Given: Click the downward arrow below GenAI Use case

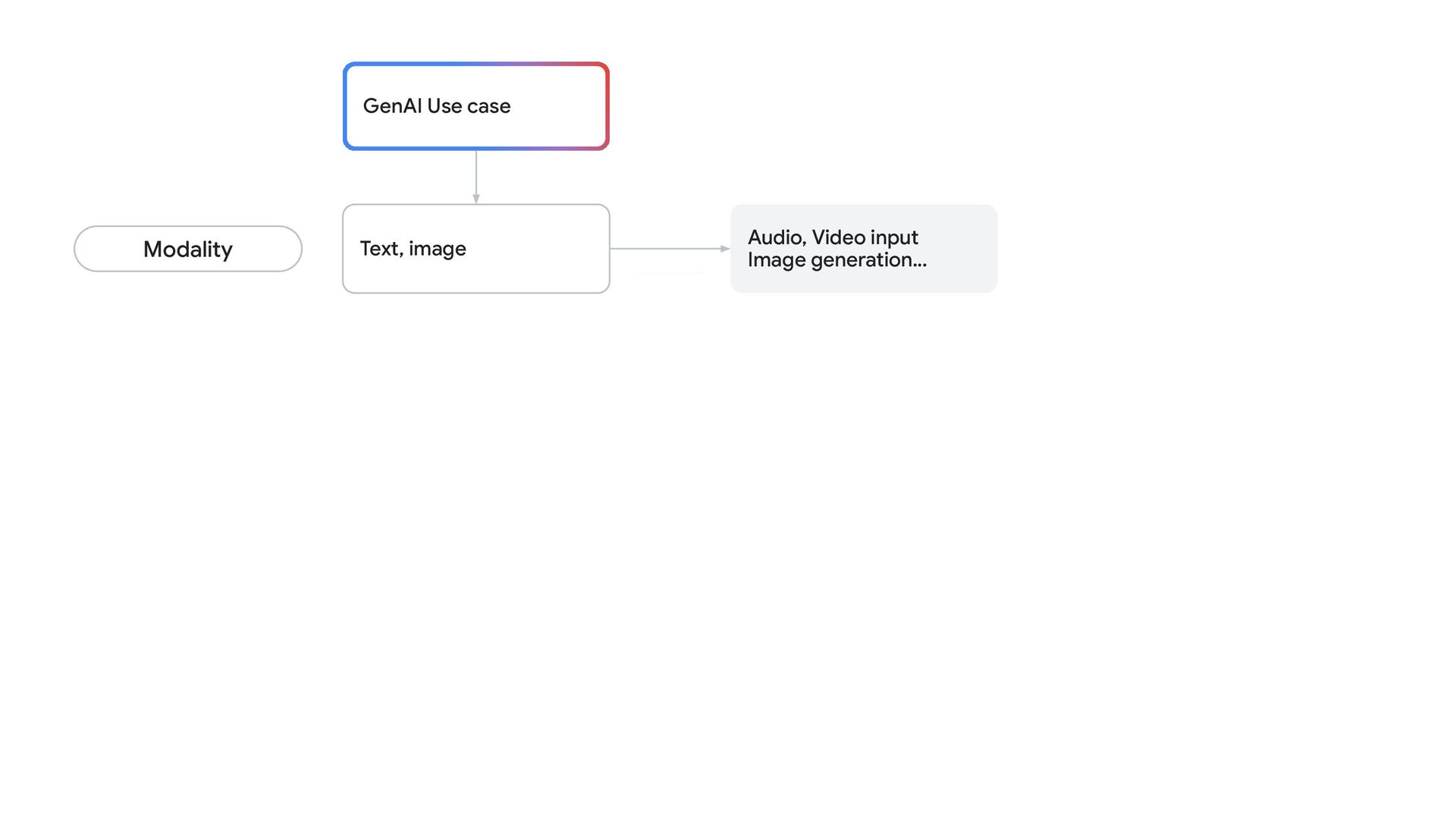Looking at the screenshot, I should [476, 173].
